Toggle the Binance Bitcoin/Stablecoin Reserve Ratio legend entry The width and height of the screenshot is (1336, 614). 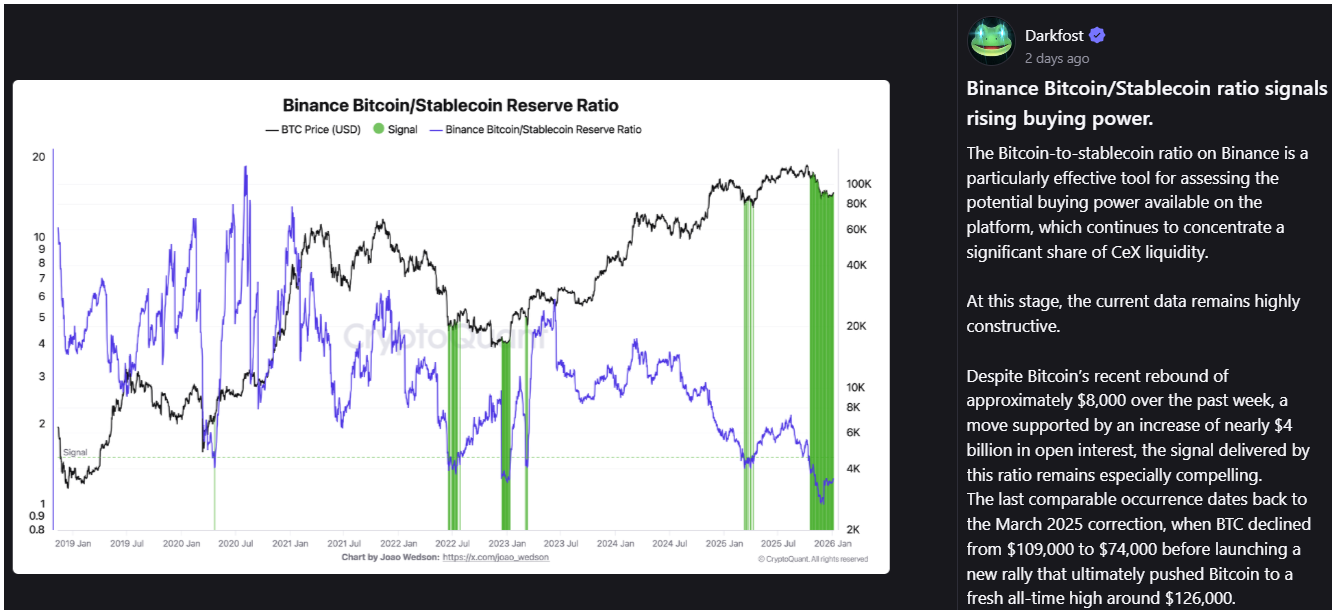coord(535,129)
